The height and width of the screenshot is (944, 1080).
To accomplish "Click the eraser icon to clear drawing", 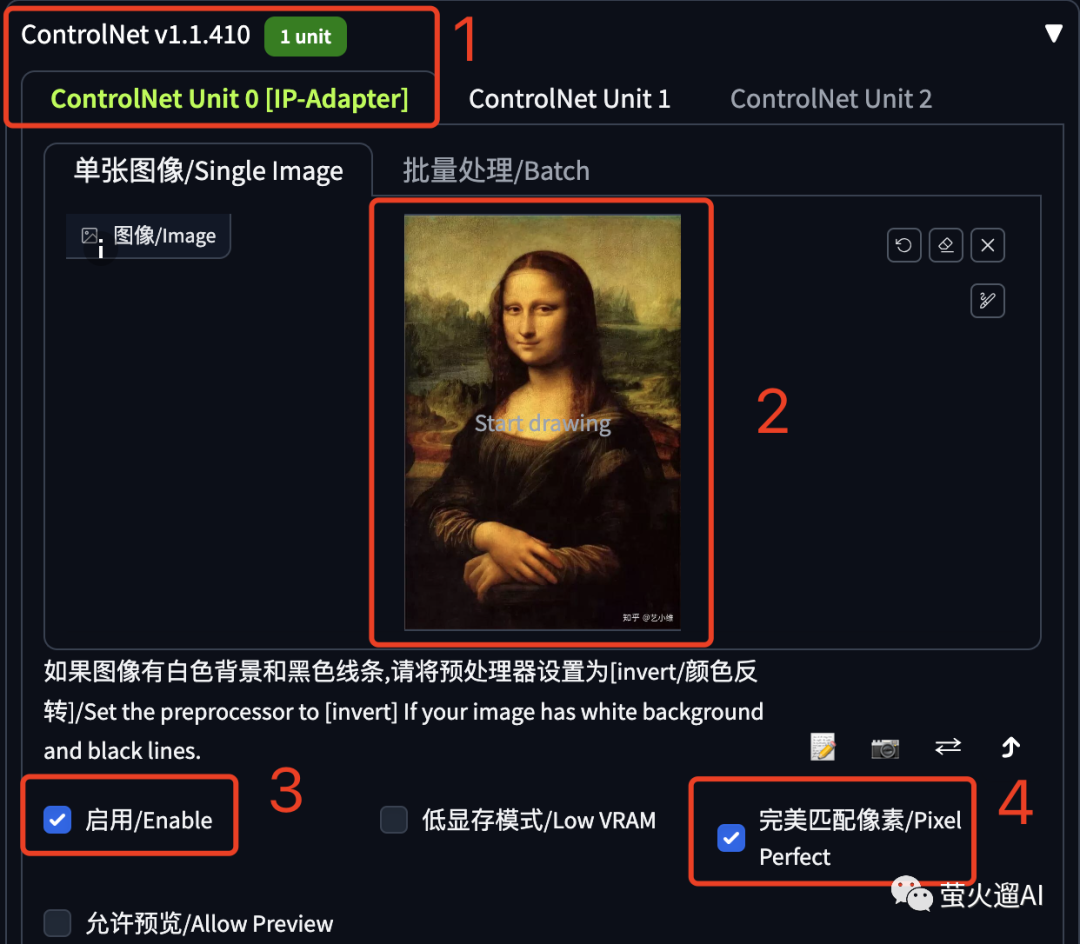I will (x=946, y=245).
